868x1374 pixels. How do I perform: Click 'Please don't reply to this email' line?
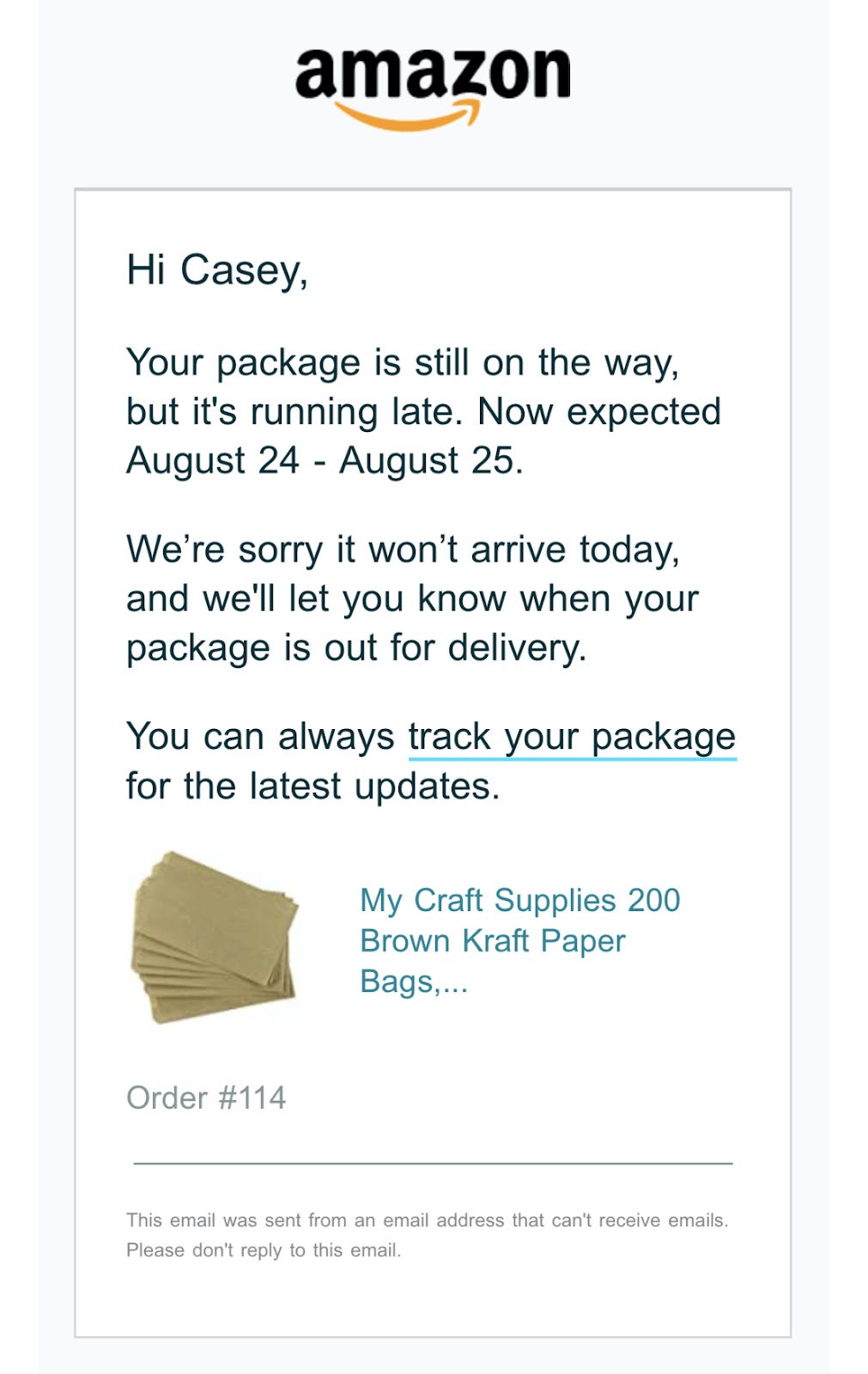pyautogui.click(x=264, y=1250)
